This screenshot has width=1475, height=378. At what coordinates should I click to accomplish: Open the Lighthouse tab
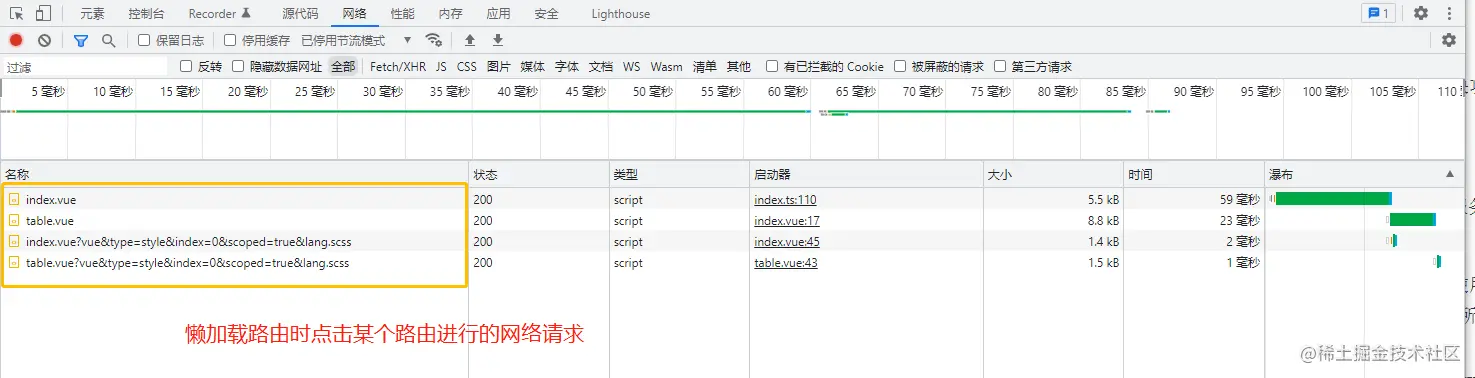620,14
